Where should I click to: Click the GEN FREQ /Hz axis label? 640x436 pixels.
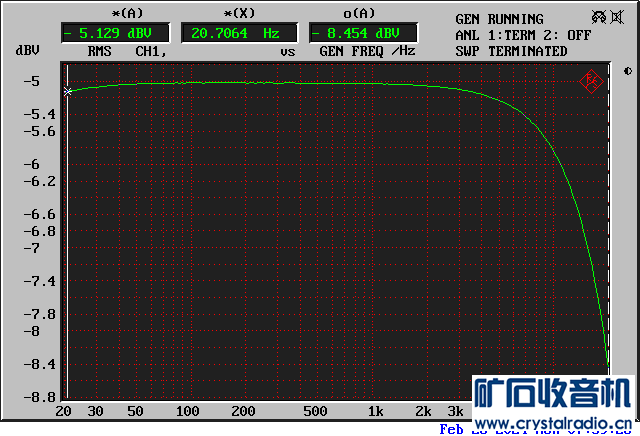pos(367,51)
